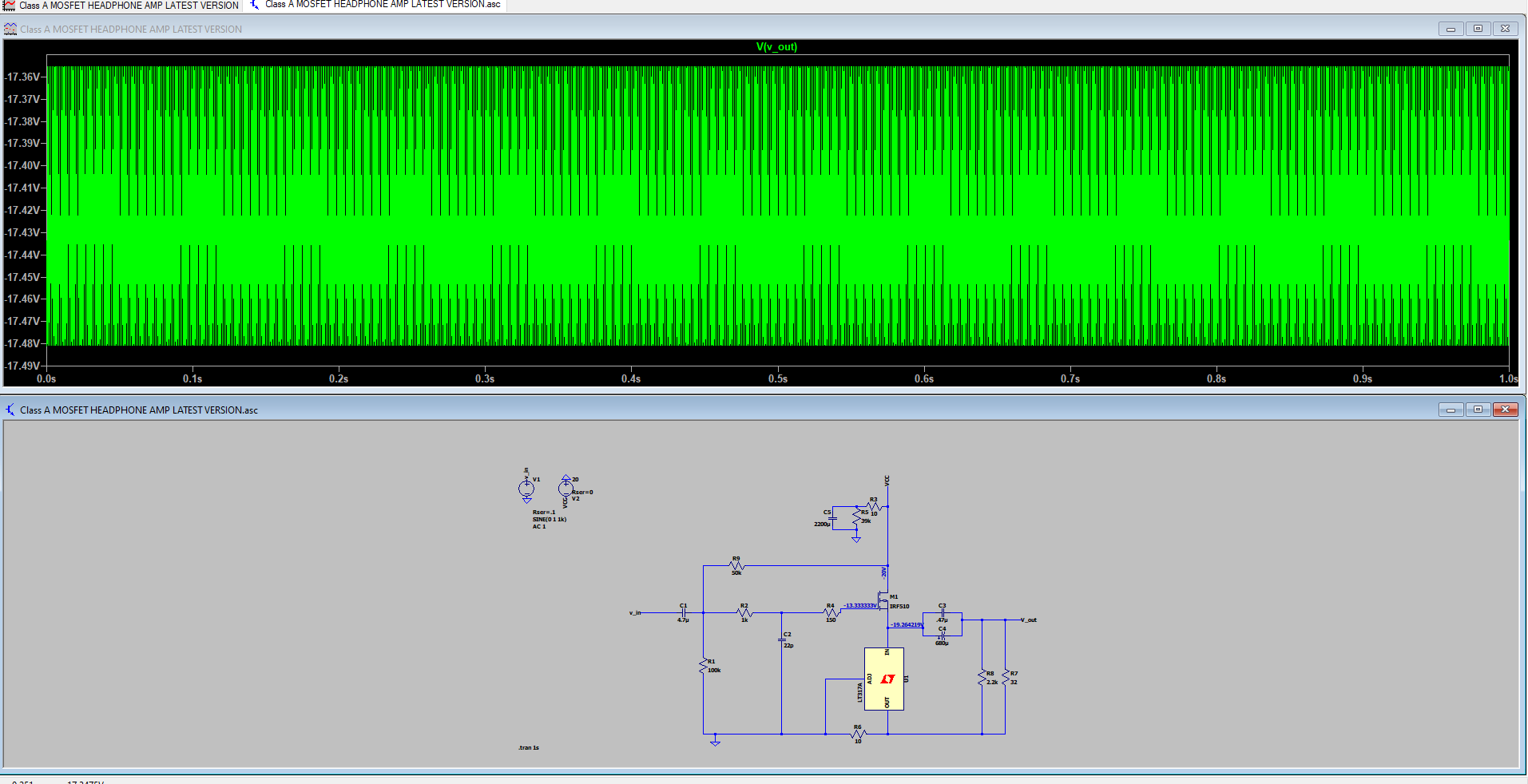Click the -17.49V y-axis label
The width and height of the screenshot is (1528, 784).
tap(22, 366)
